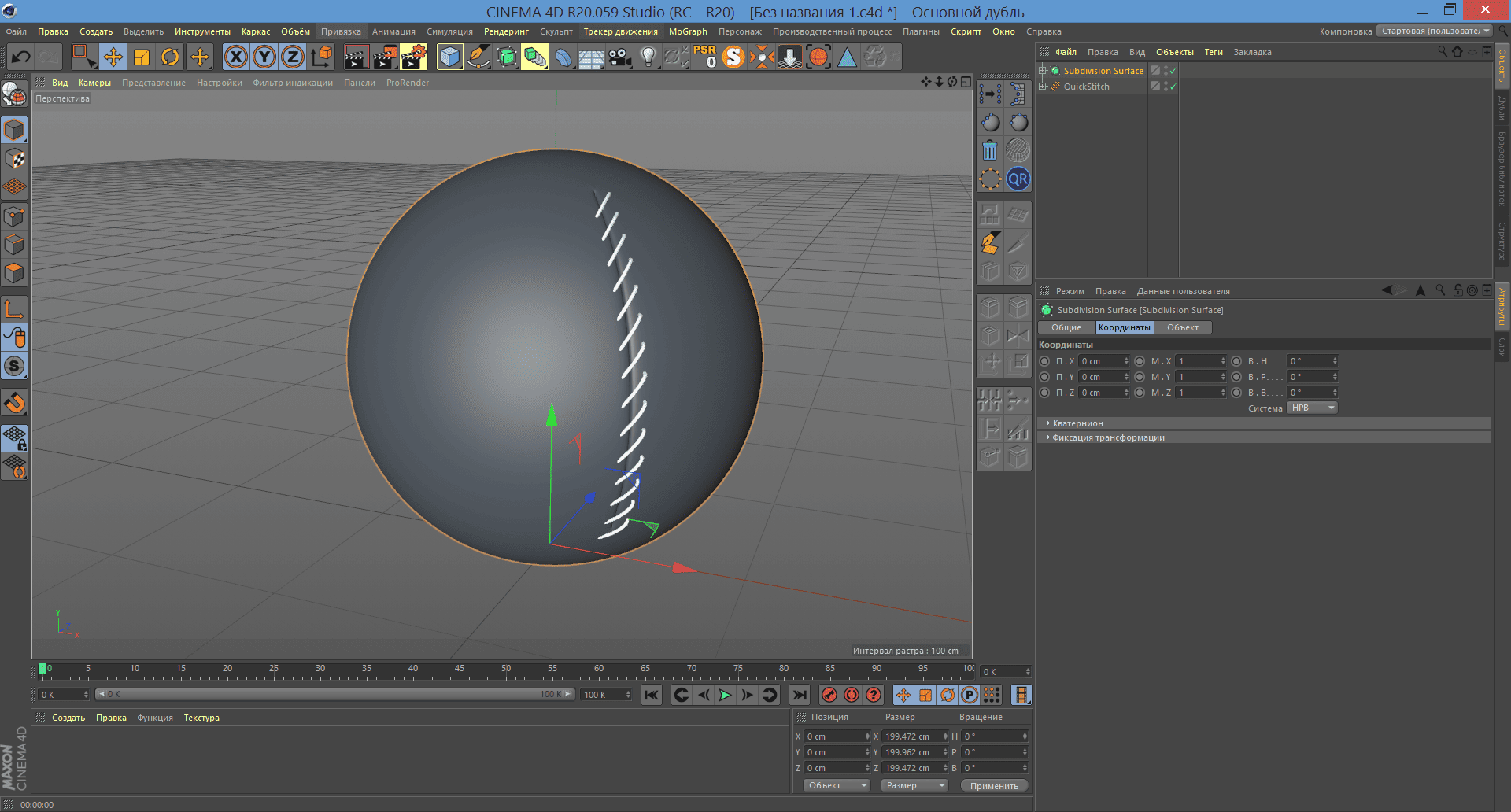Click Record active objects keyframe button
The width and height of the screenshot is (1511, 812).
829,695
